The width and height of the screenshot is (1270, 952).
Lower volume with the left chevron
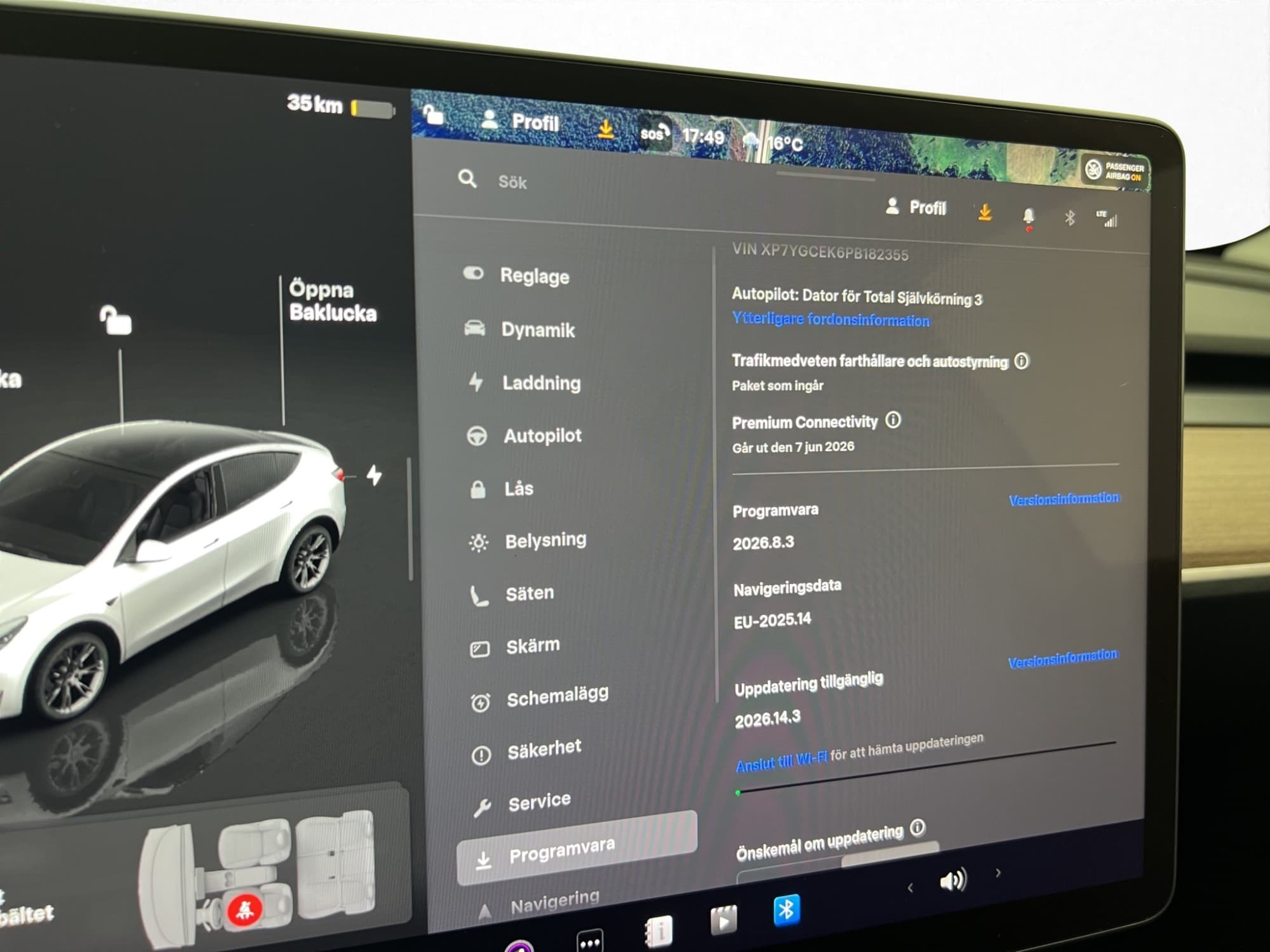tap(910, 888)
